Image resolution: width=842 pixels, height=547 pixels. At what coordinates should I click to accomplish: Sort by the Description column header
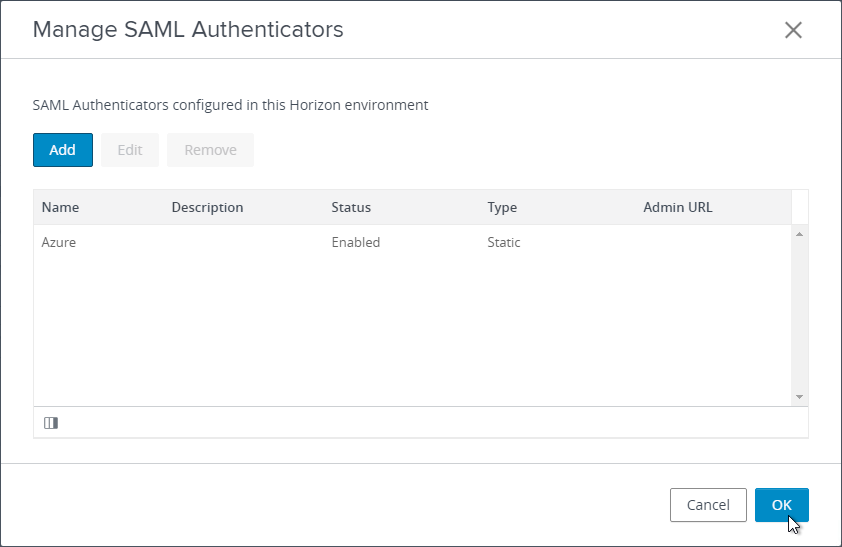207,207
